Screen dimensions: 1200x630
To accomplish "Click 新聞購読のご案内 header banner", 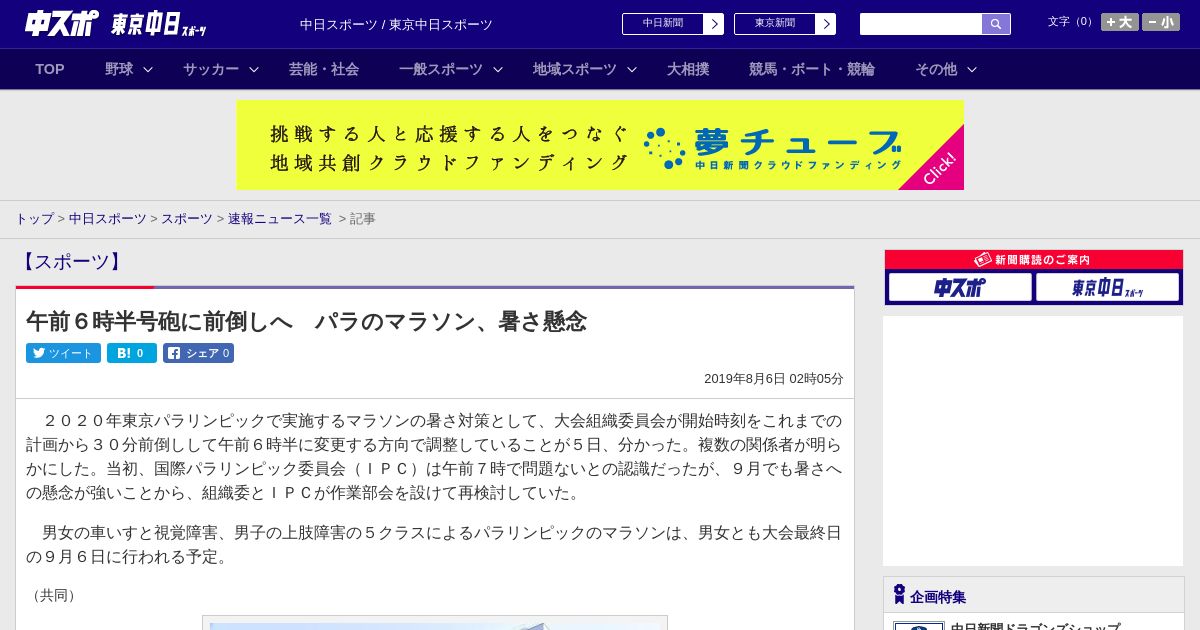I will pyautogui.click(x=1034, y=259).
